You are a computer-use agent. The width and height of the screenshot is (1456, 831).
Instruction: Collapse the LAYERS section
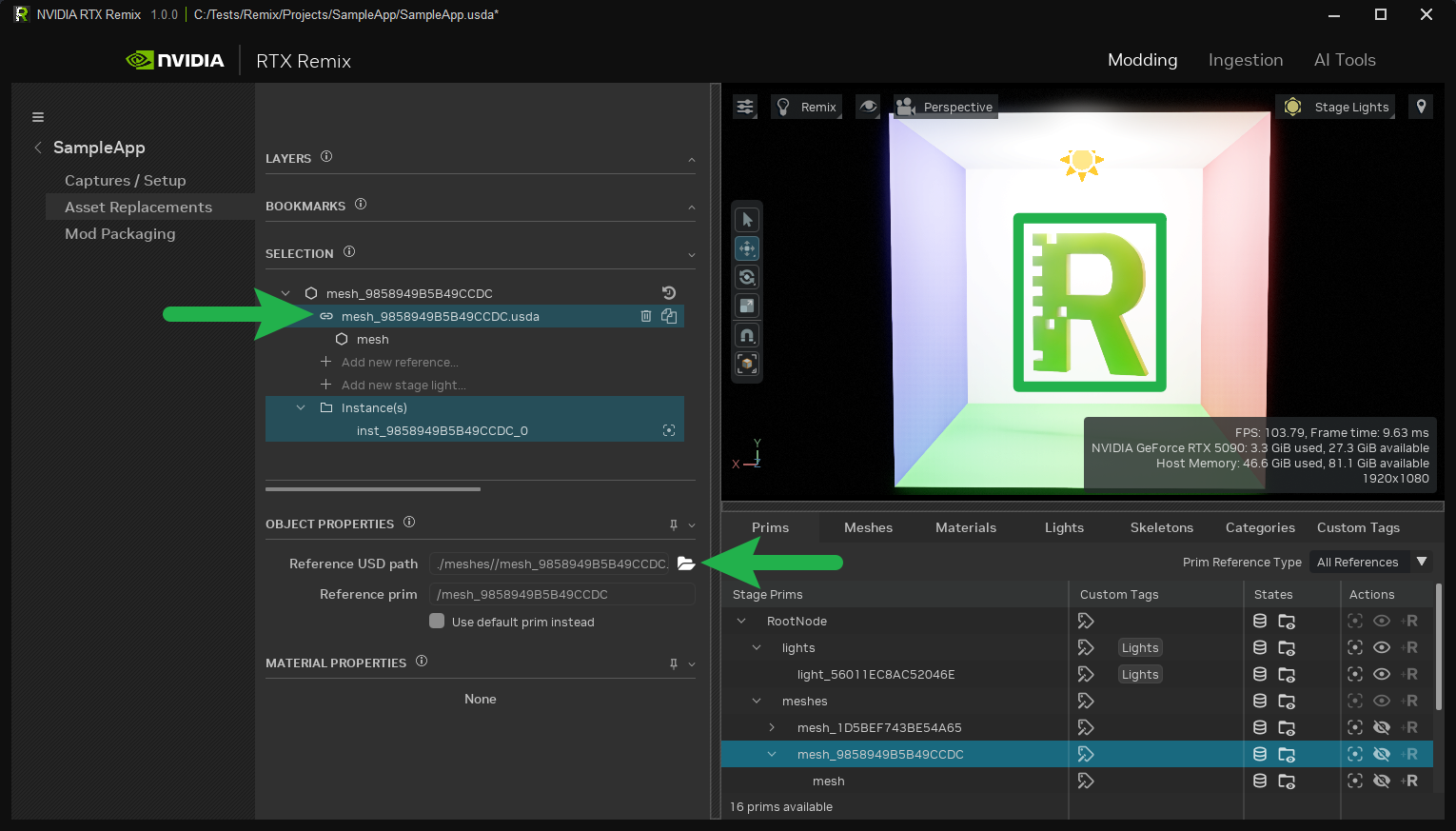[692, 159]
